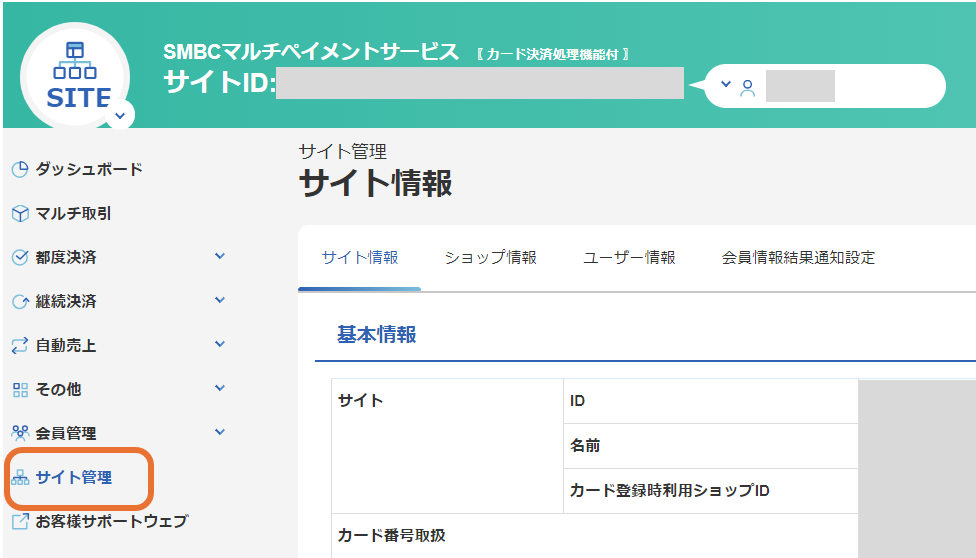Select 会員管理 in the sidebar
The width and height of the screenshot is (976, 558).
(66, 433)
